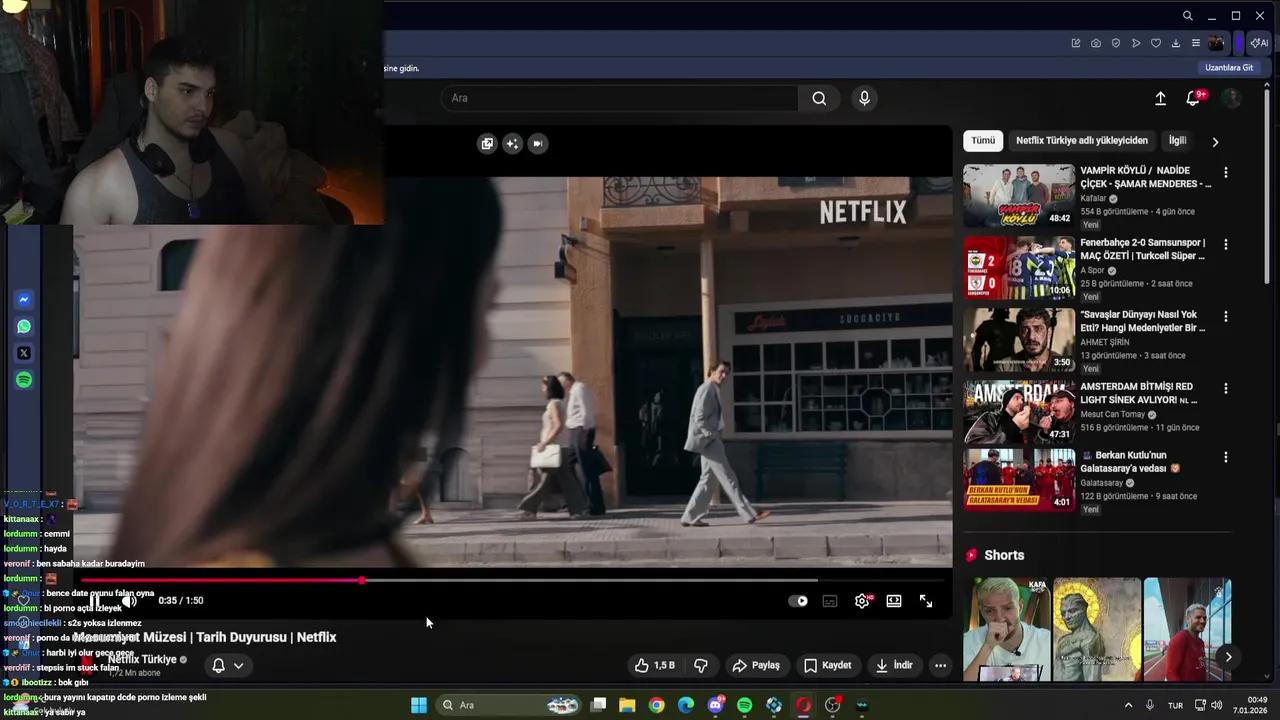Open options menu for "Savaşlar Dünyayı" video

1225,316
